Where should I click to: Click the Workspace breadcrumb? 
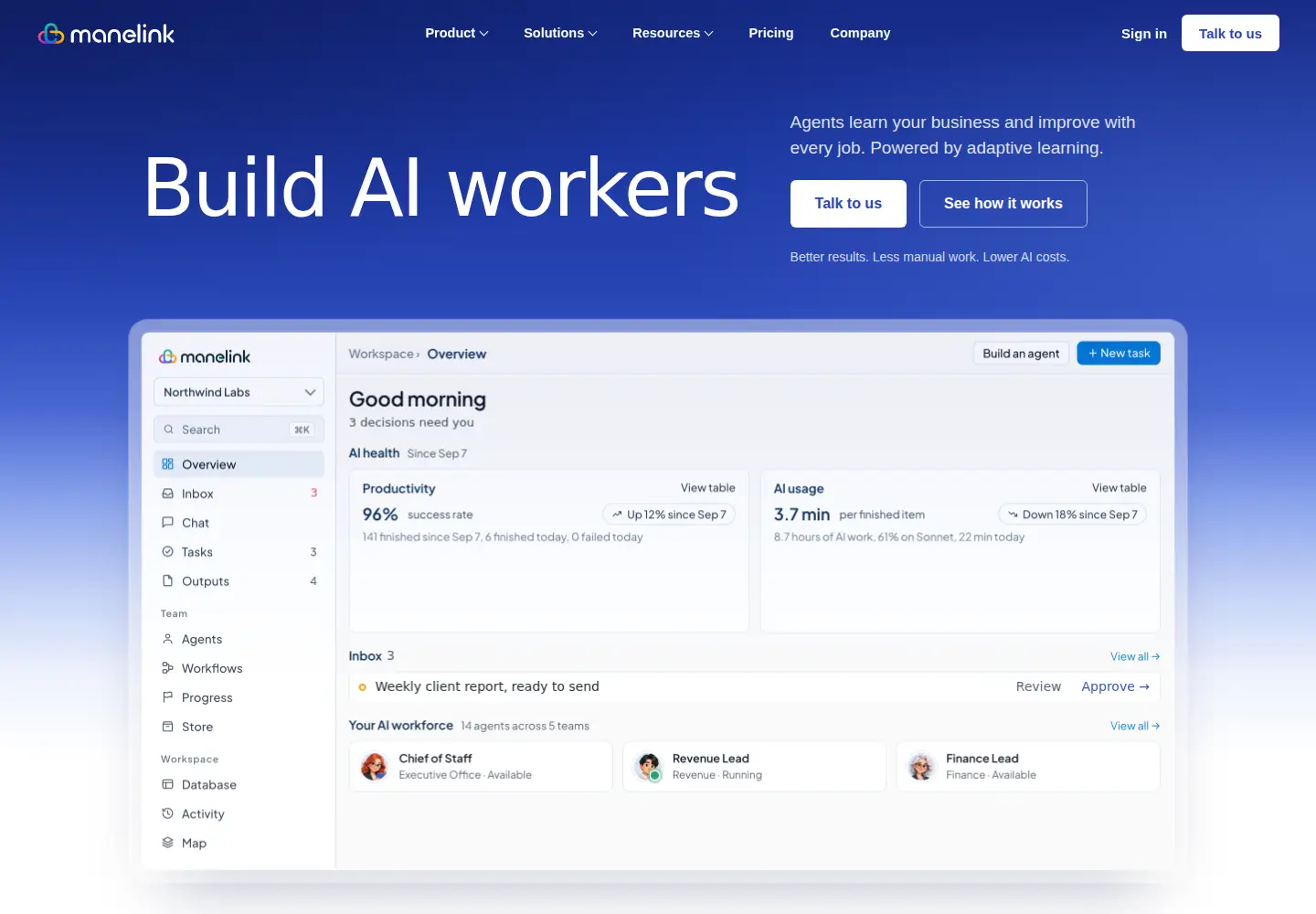click(381, 354)
